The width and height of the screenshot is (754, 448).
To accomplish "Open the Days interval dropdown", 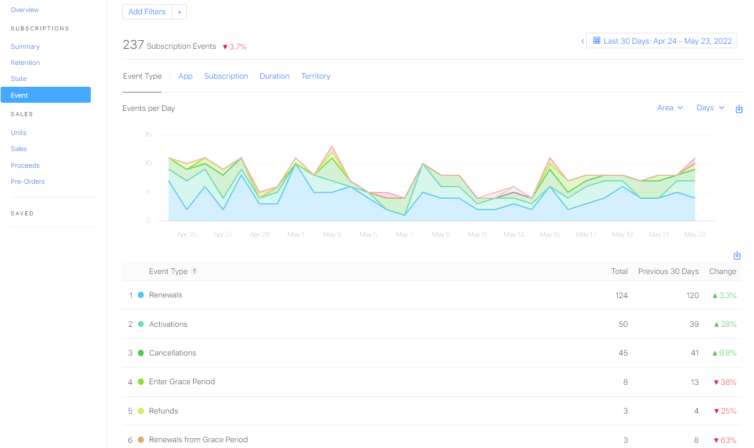I will [710, 108].
